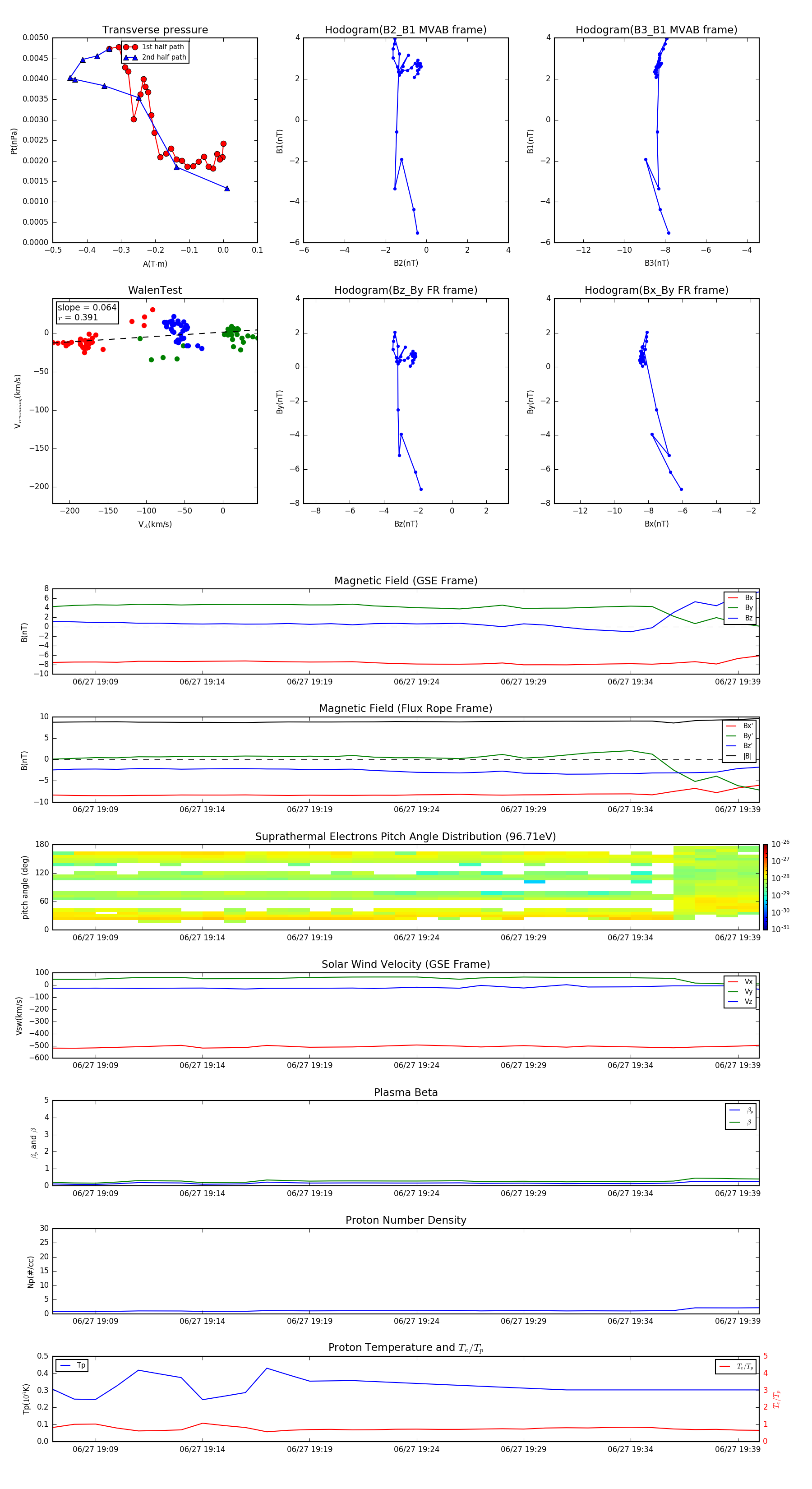Click the 'Tp' legend box
Viewport: 812px width, 1489px height.
coord(72,1365)
